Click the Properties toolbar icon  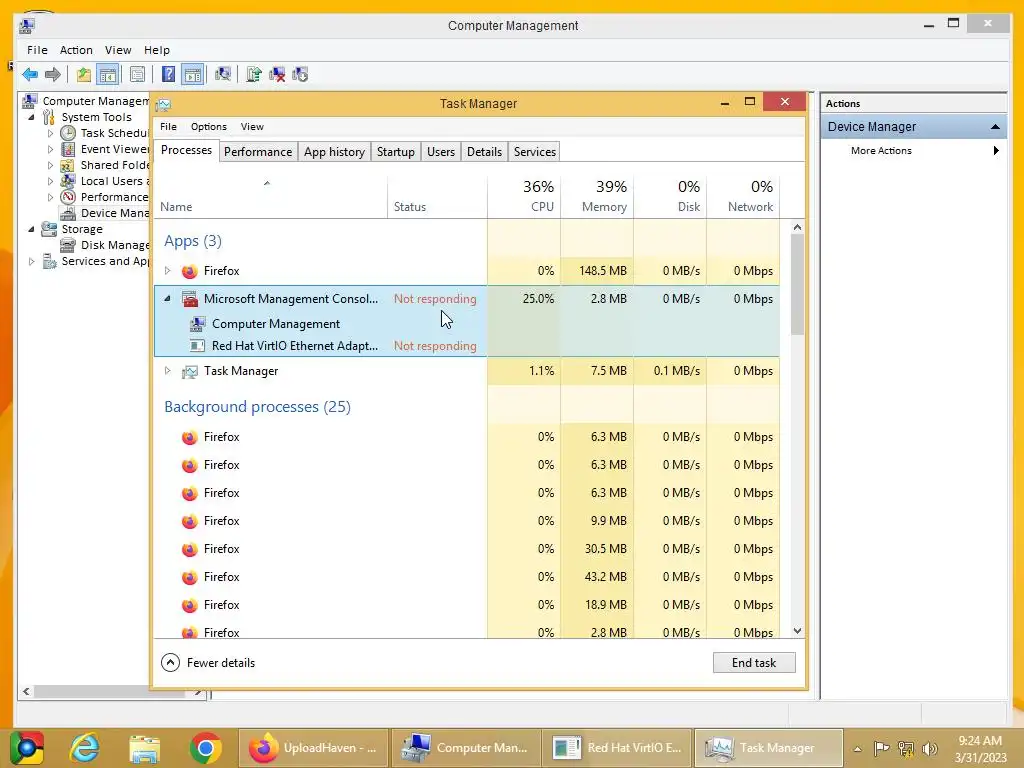tap(137, 74)
